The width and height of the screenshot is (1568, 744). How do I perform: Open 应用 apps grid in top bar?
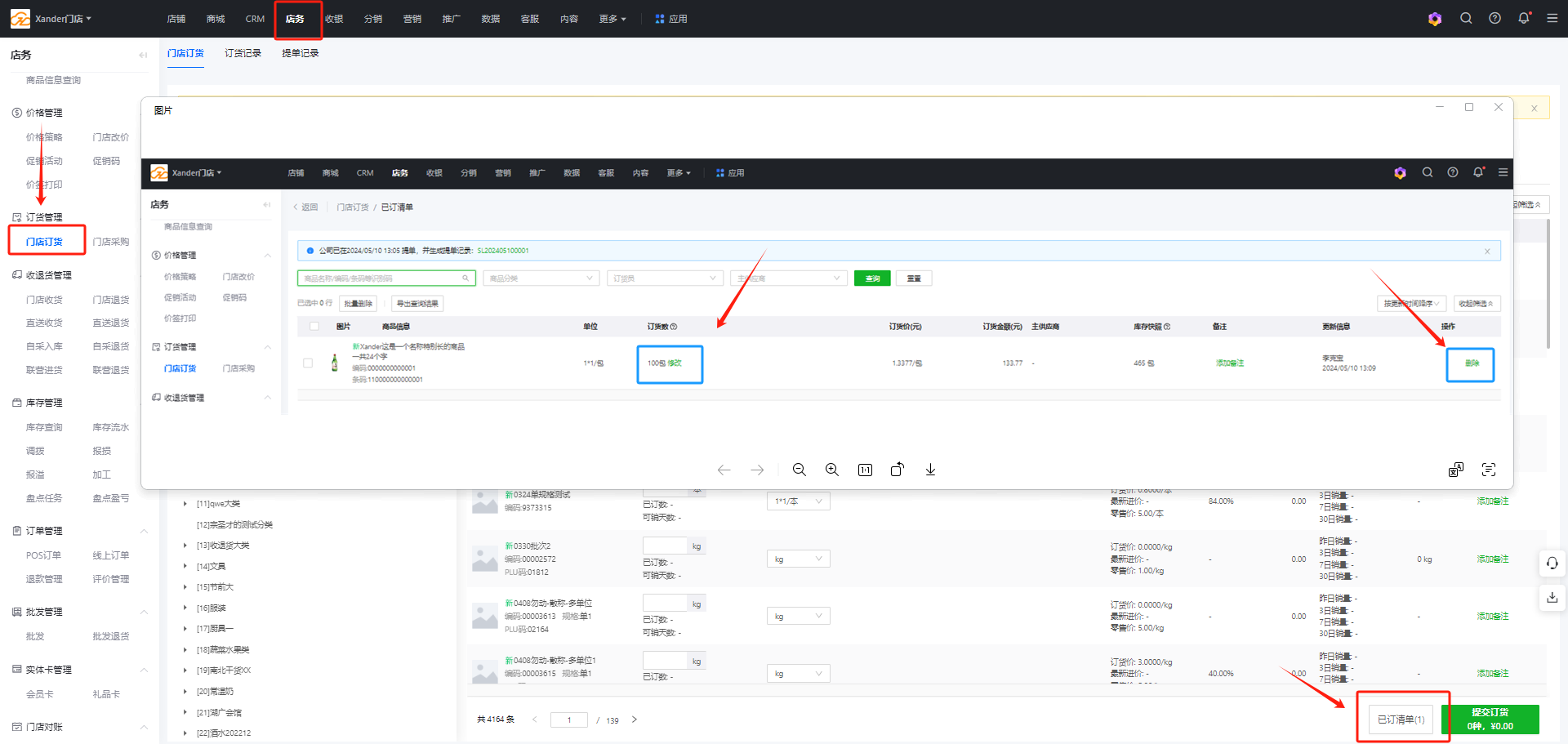[671, 19]
